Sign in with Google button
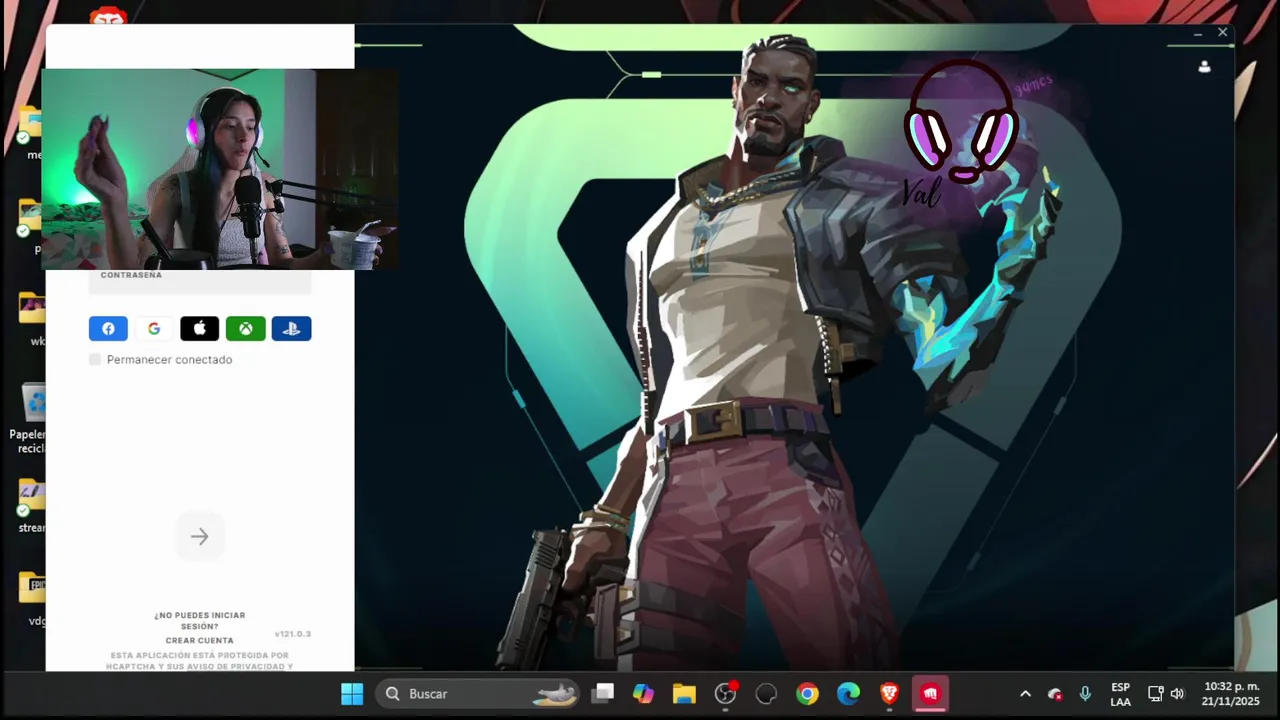Viewport: 1280px width, 720px height. coord(154,329)
